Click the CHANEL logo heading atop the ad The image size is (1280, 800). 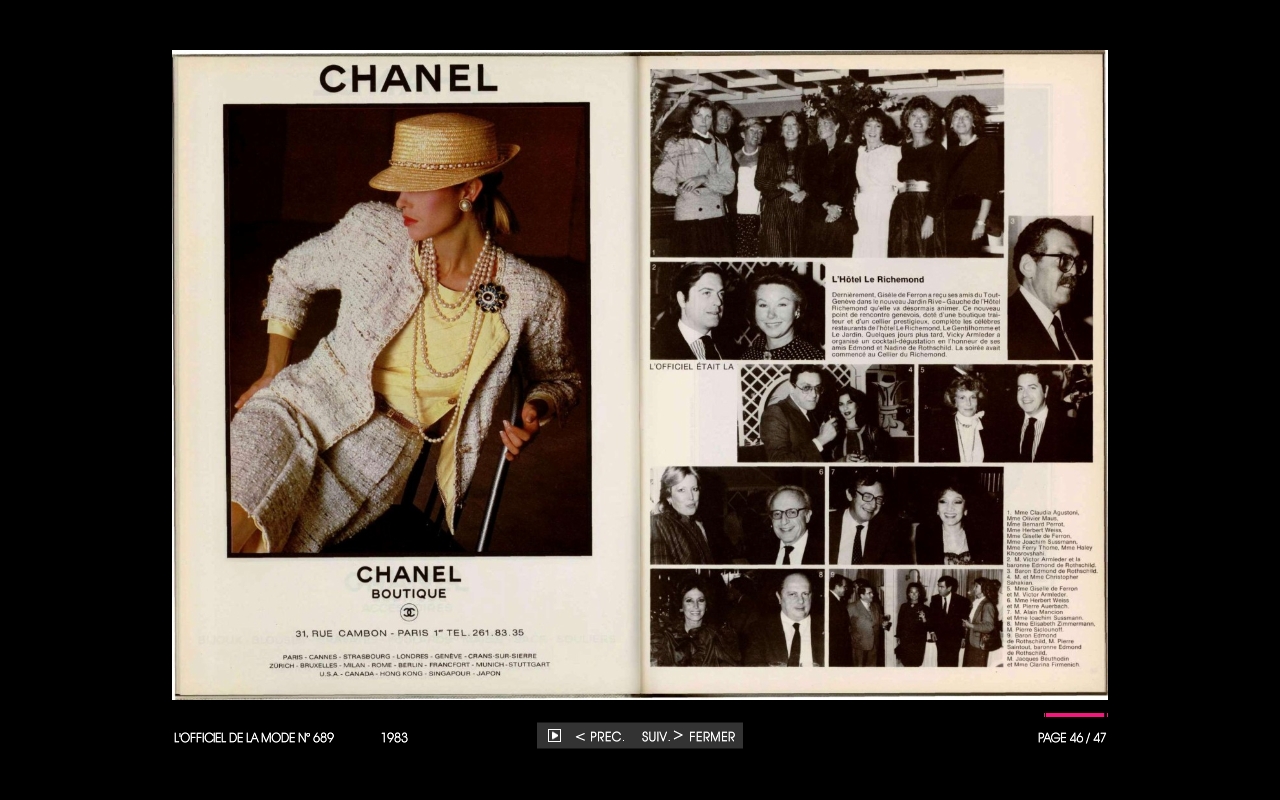point(408,79)
